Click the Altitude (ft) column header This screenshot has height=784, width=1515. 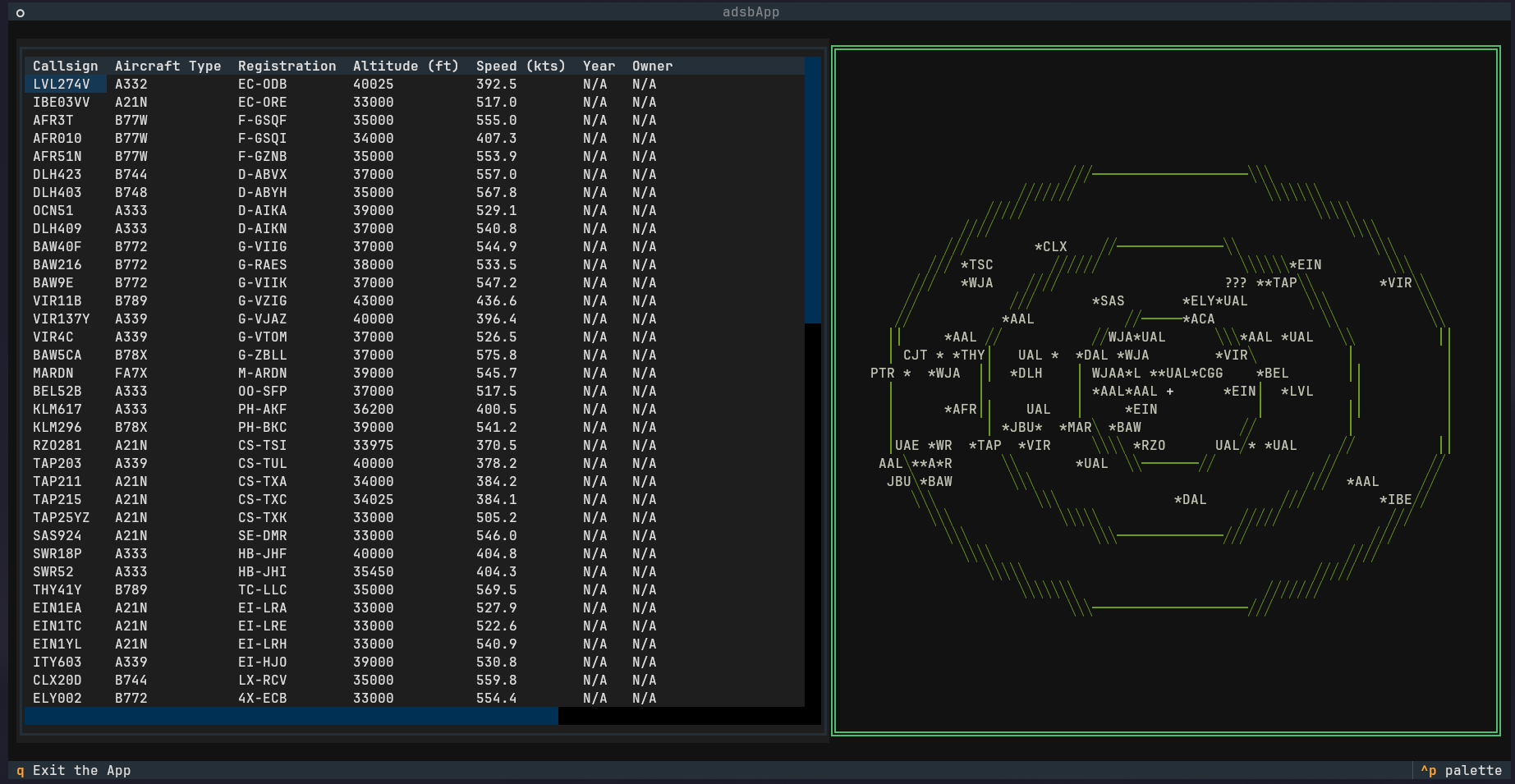pos(406,66)
